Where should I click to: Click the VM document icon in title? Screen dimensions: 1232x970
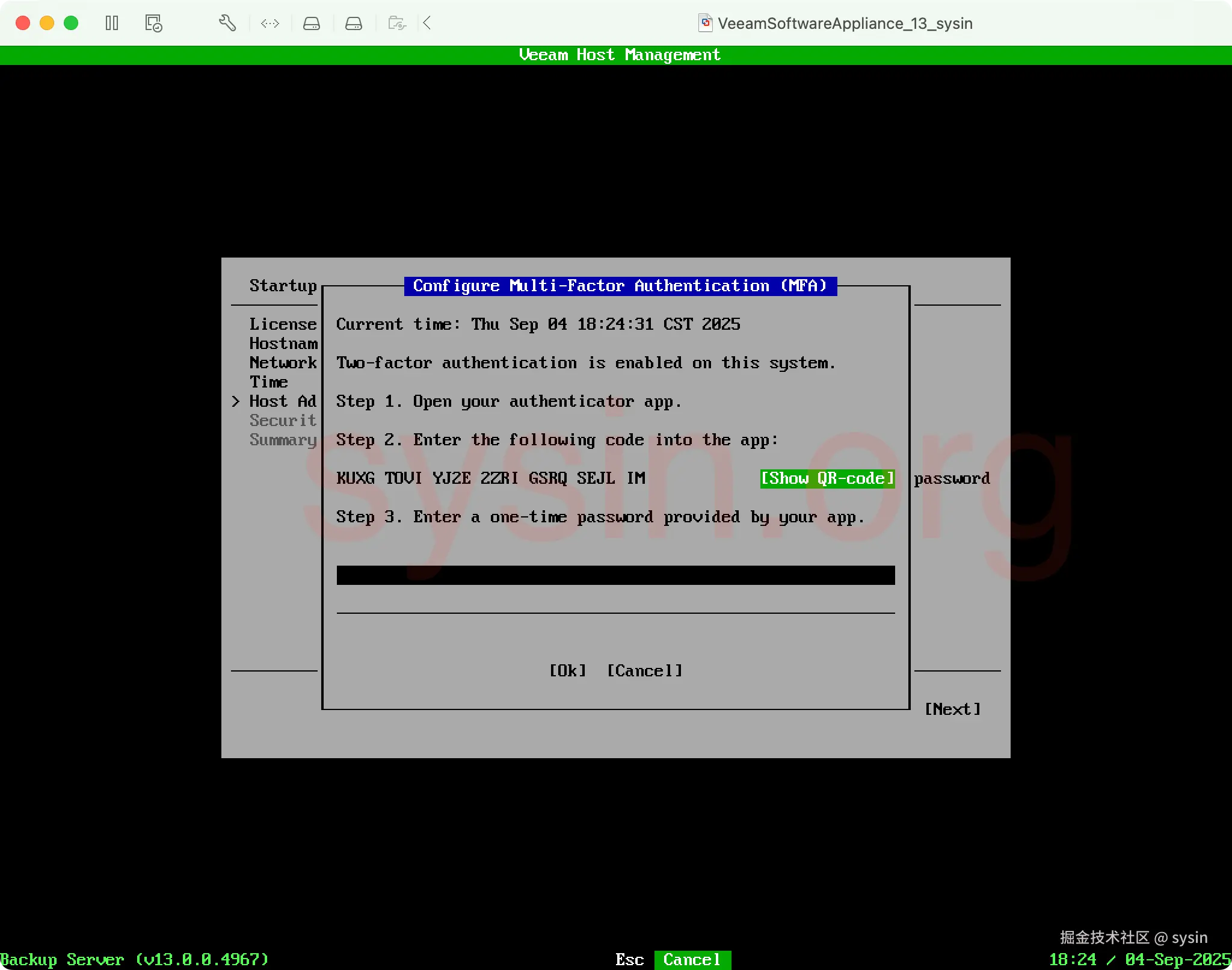[705, 23]
